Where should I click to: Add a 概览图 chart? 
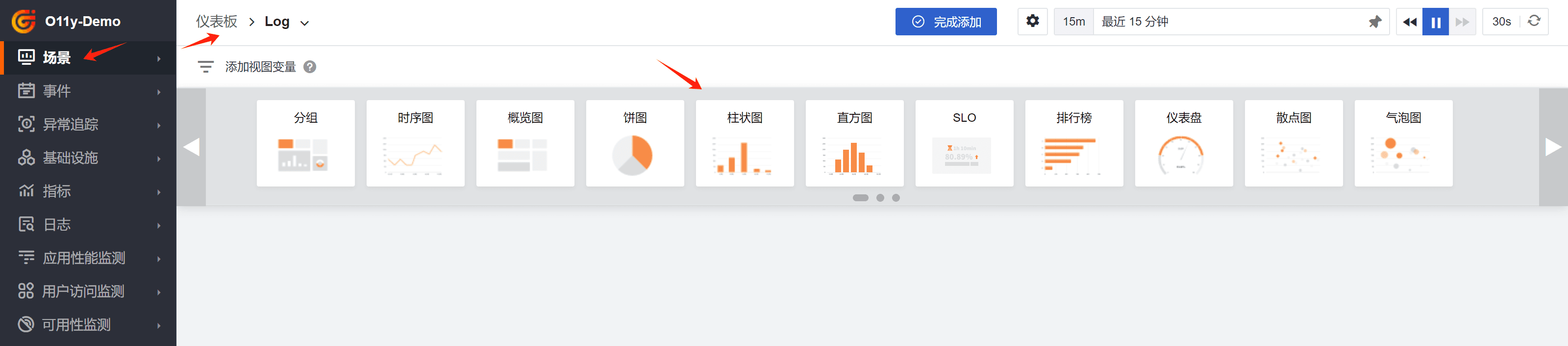tap(525, 143)
